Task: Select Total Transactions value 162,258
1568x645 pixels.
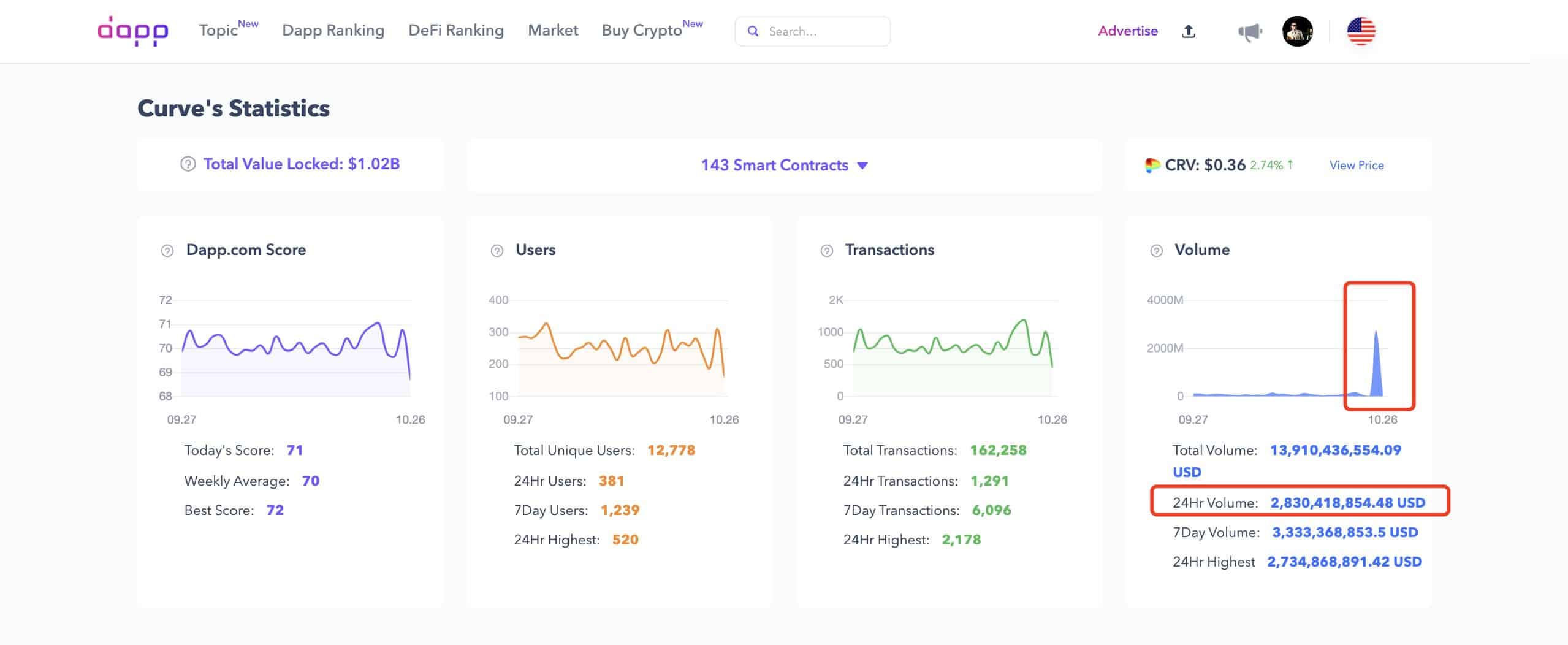Action: coord(998,450)
